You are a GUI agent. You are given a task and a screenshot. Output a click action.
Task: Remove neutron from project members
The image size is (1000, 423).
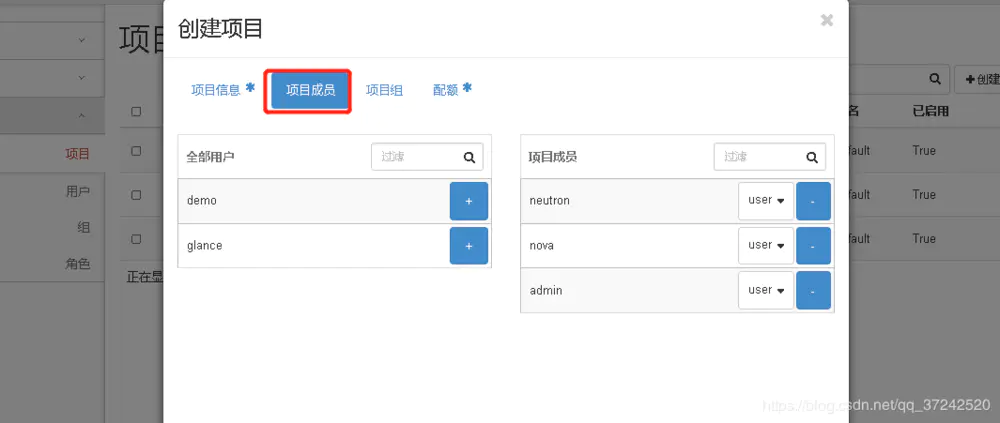tap(813, 201)
